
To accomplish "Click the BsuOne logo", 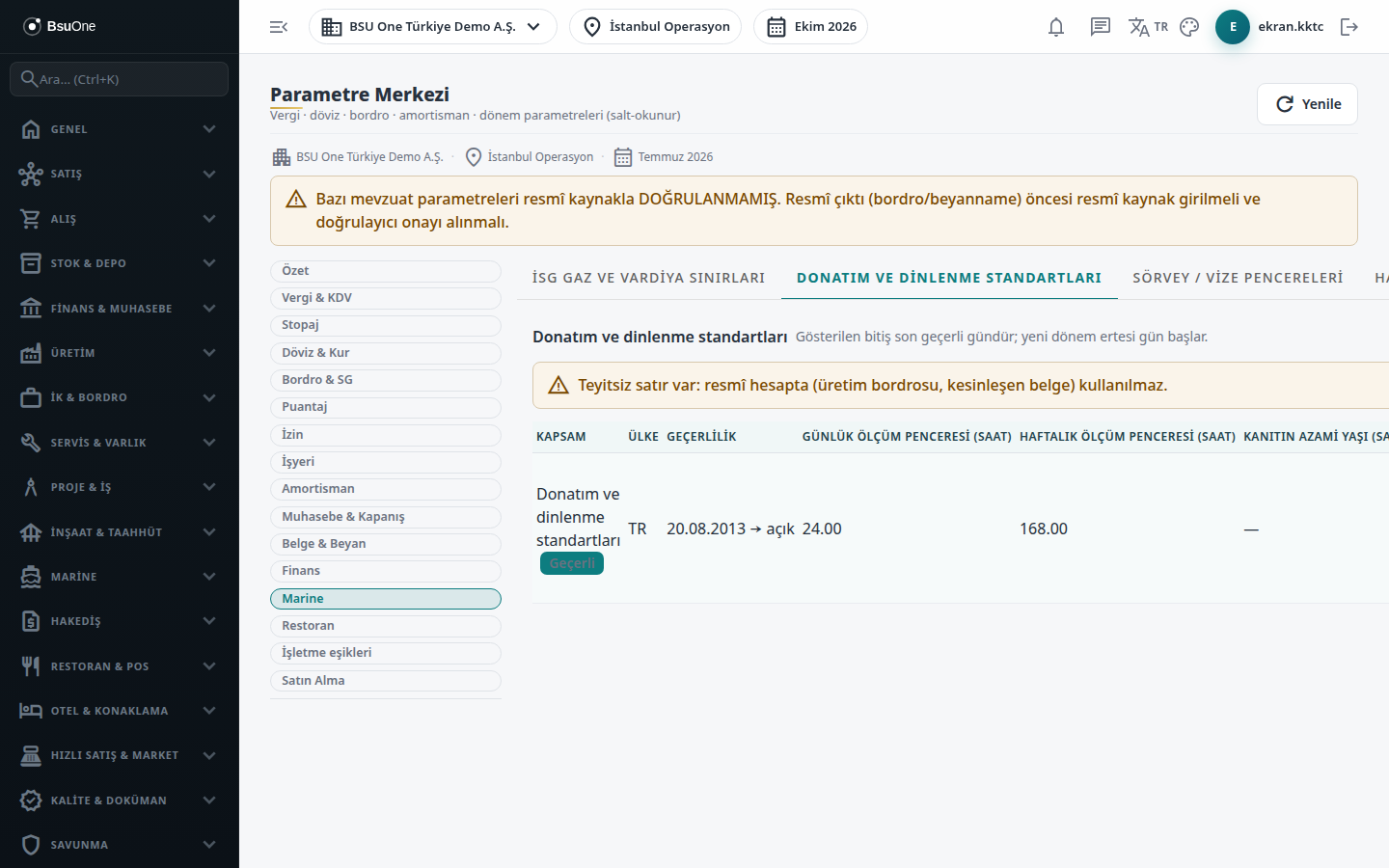I will click(60, 26).
